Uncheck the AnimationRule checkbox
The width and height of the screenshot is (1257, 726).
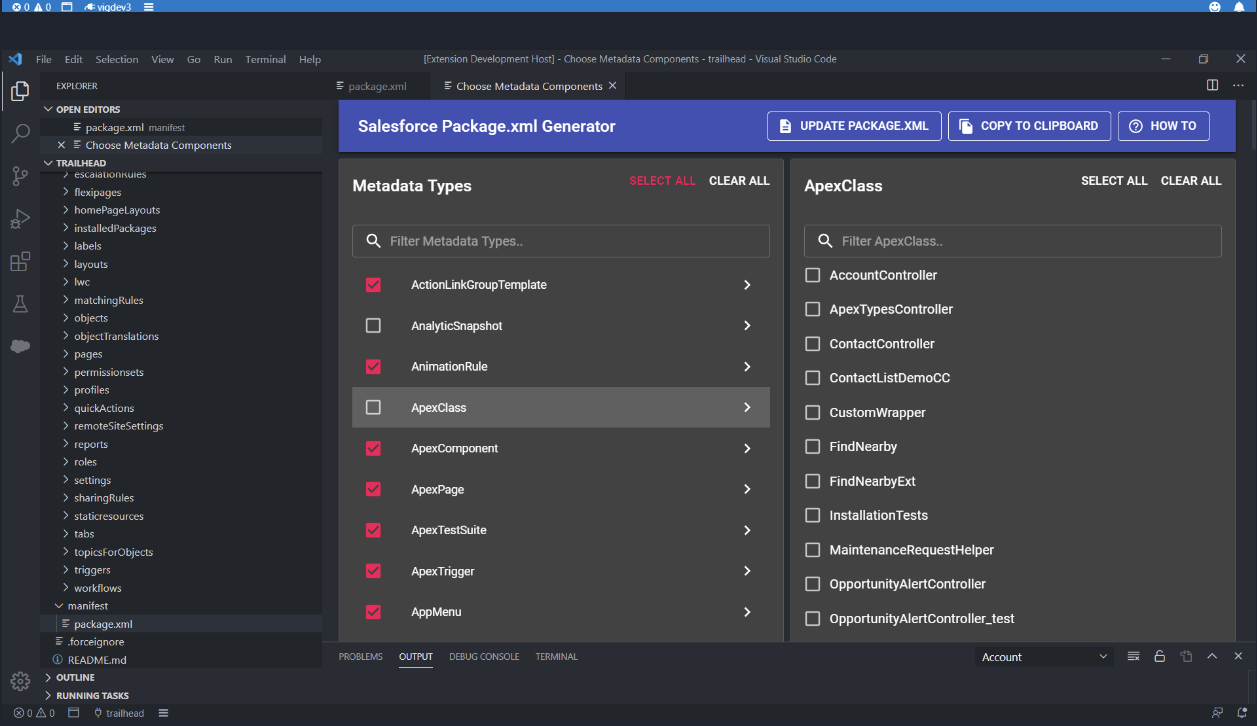pos(373,367)
